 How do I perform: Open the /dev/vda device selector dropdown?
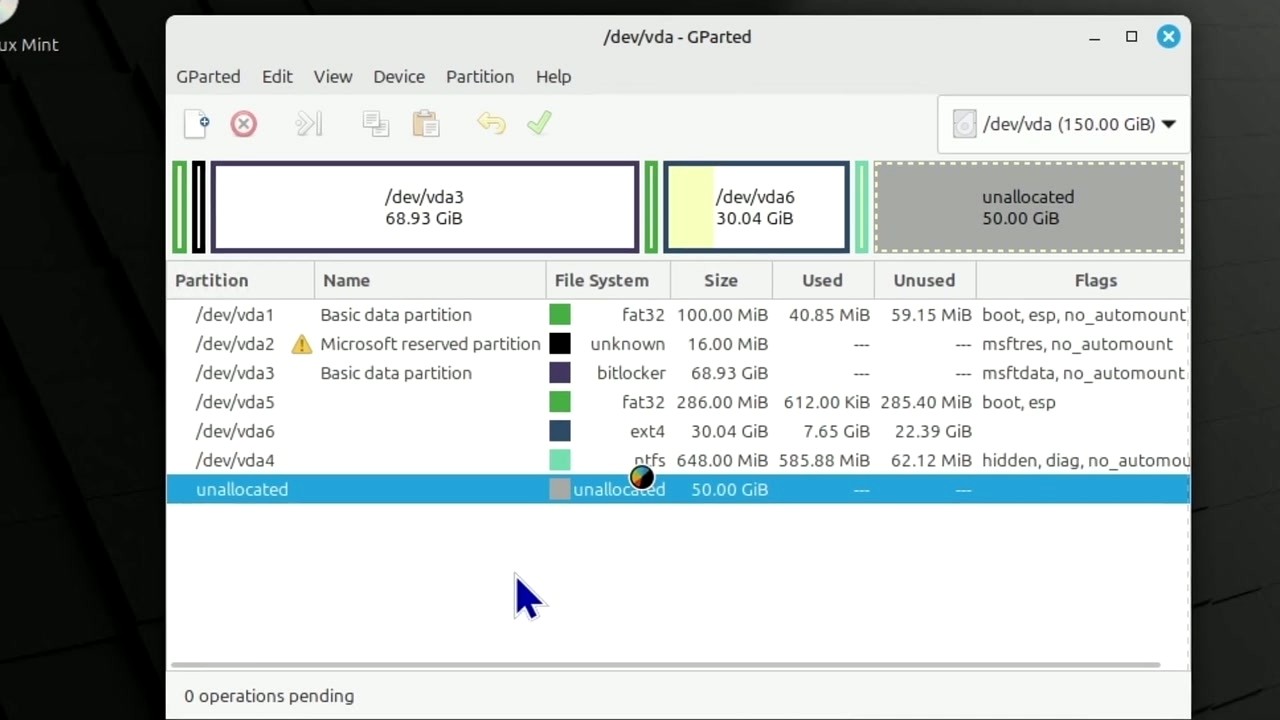coord(1062,123)
